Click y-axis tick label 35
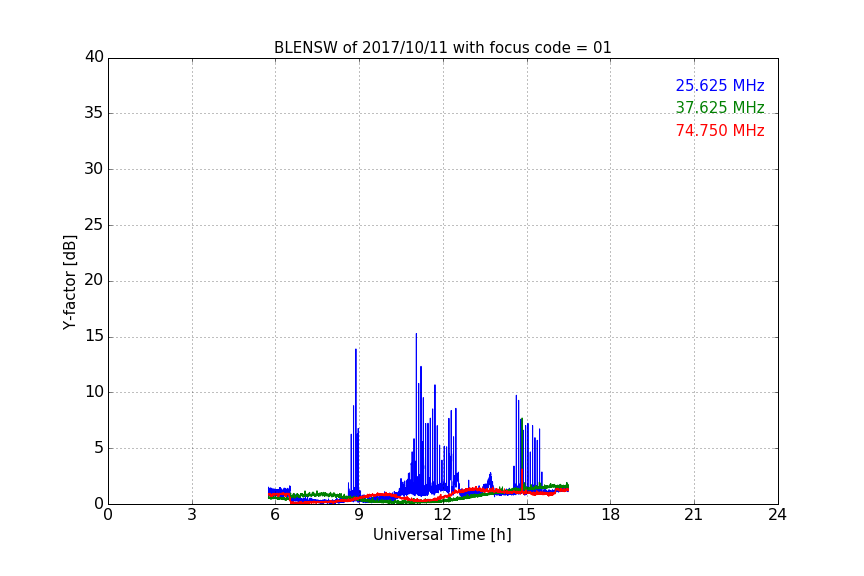This screenshot has height=576, width=864. pos(94,113)
